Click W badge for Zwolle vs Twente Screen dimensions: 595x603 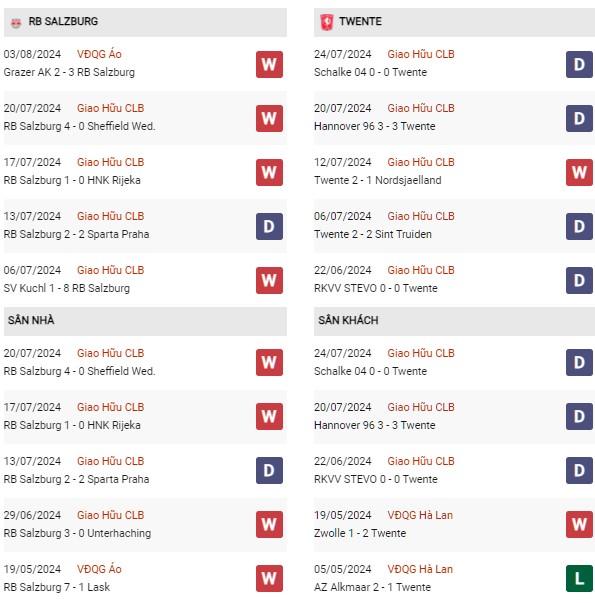(579, 524)
